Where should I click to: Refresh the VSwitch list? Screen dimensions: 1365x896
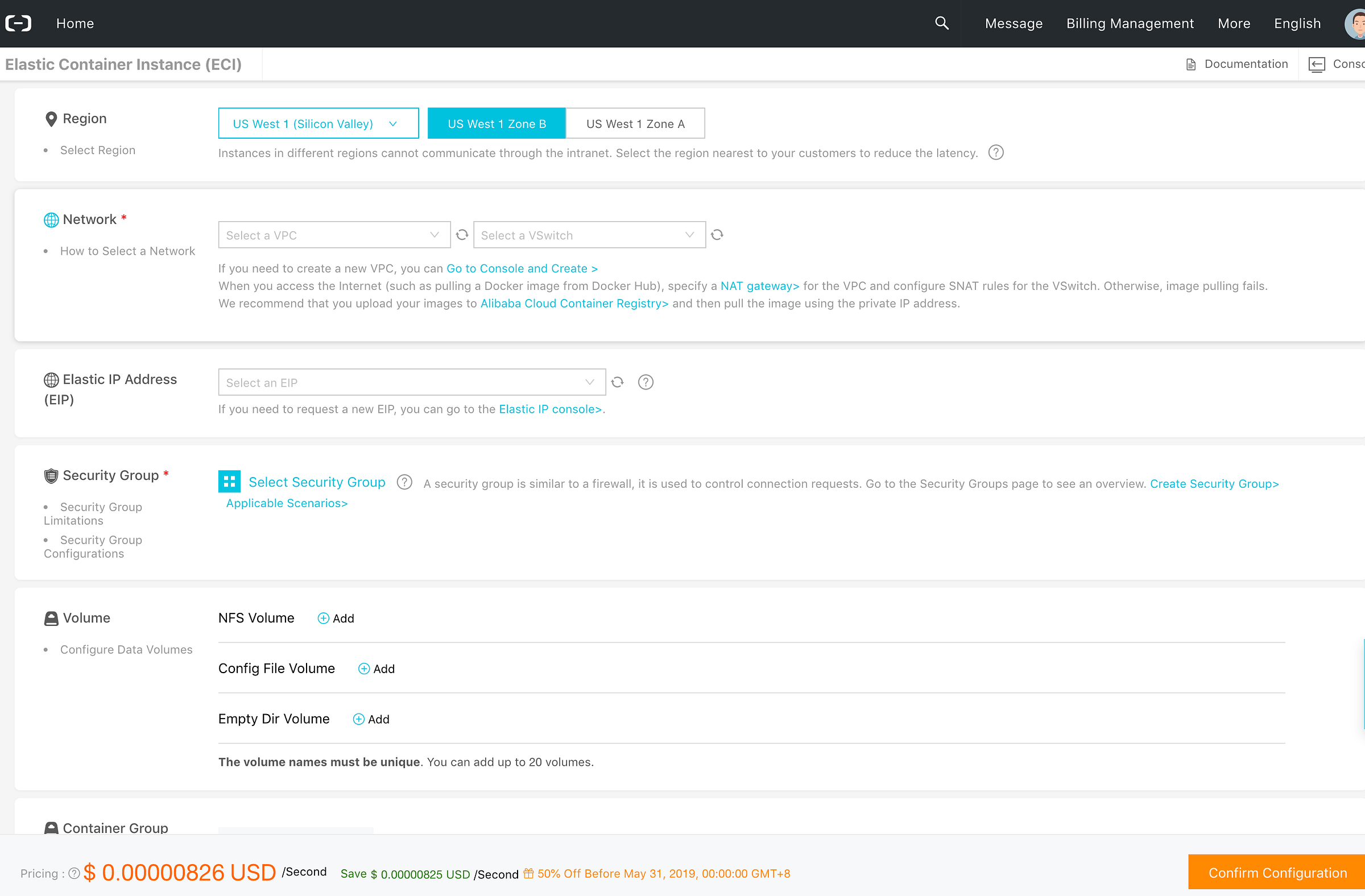click(717, 234)
